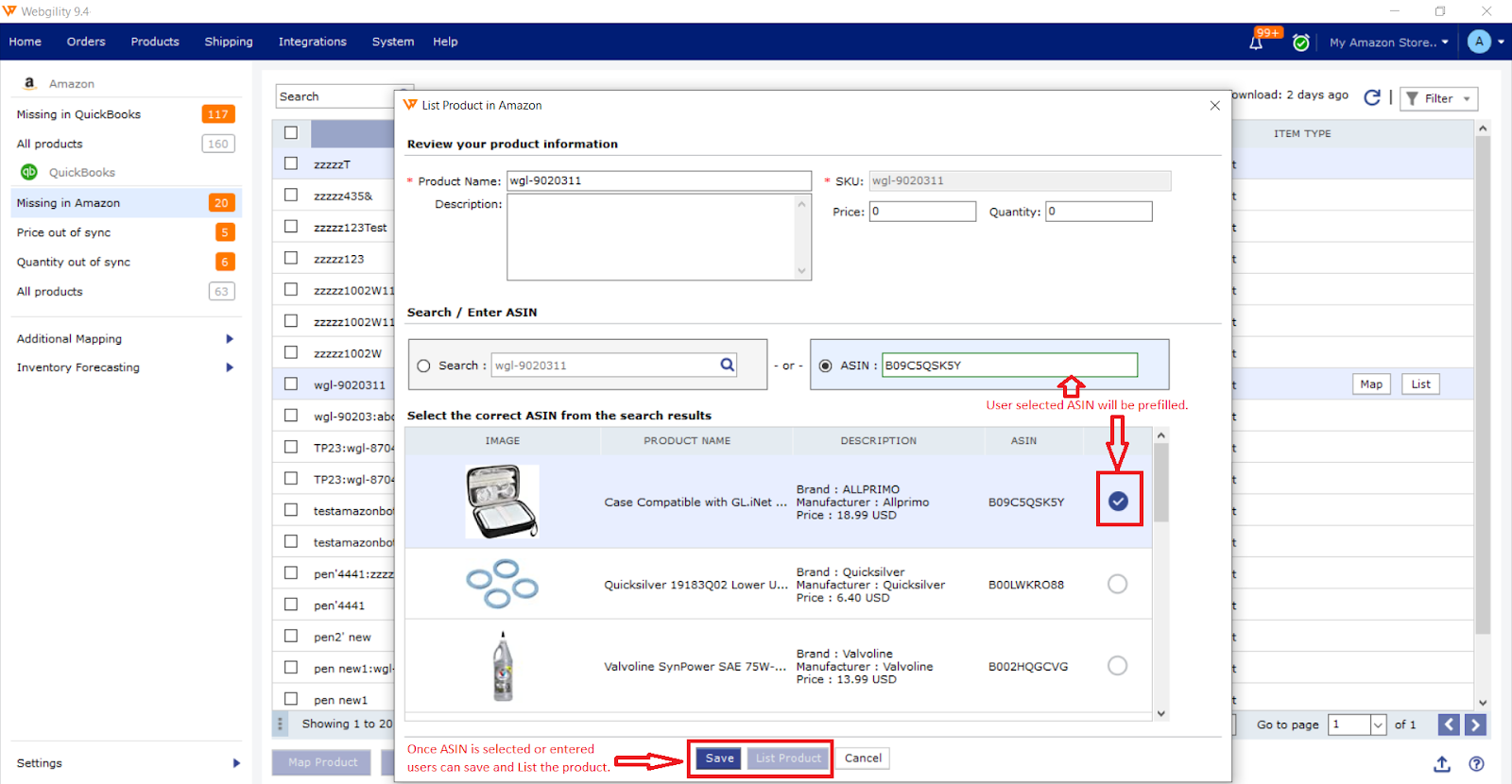The image size is (1512, 784).
Task: Open the Orders menu
Action: click(86, 42)
